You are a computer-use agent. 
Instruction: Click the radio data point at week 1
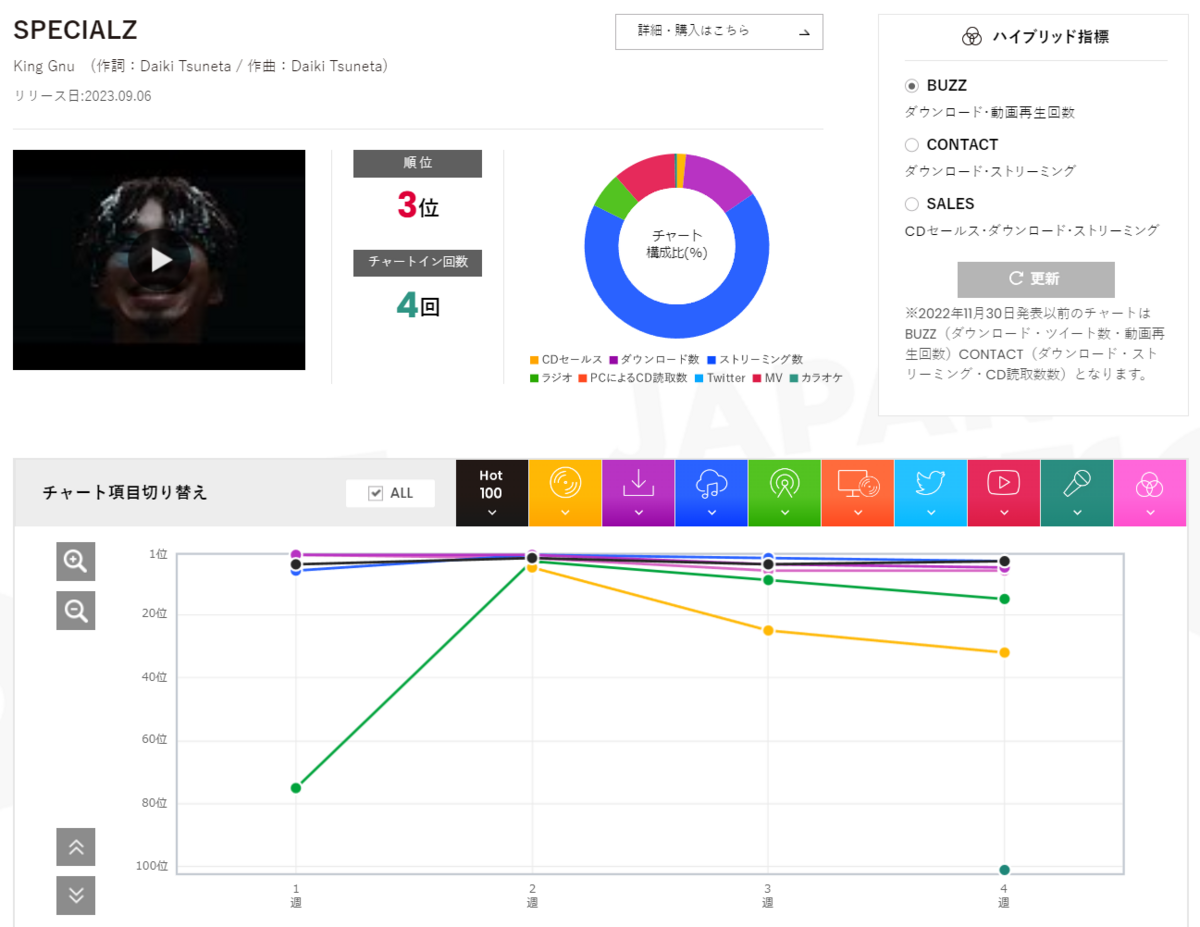296,788
